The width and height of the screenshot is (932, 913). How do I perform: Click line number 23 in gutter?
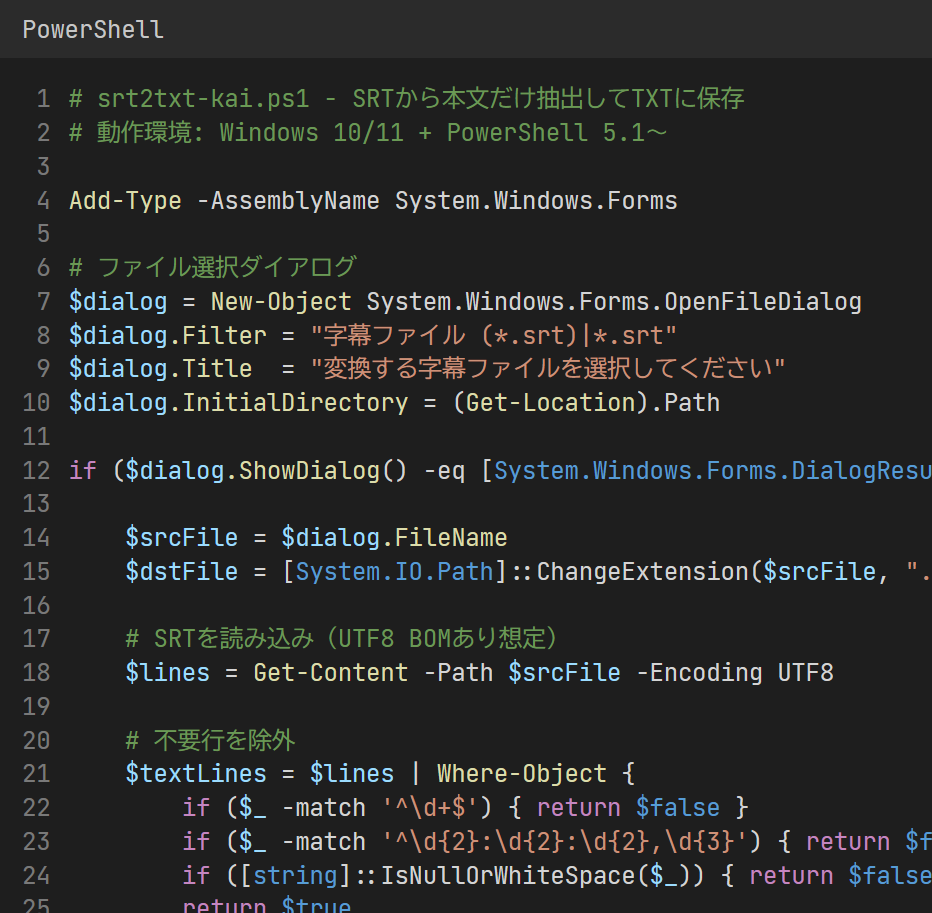[36, 842]
